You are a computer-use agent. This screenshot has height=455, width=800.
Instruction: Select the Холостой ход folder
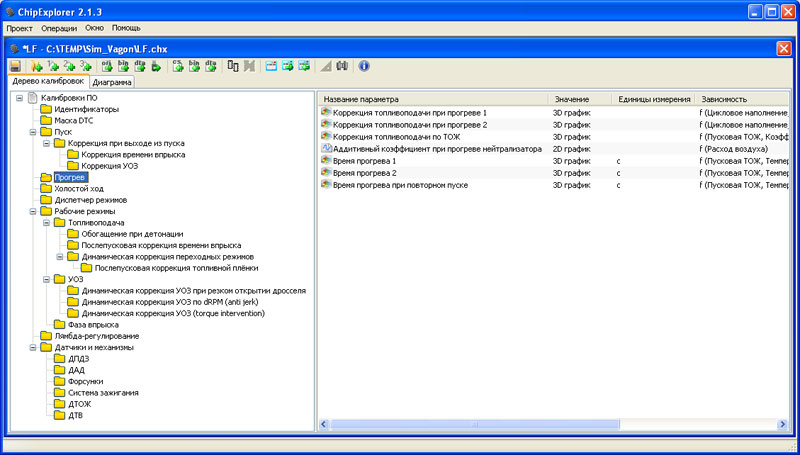(x=80, y=188)
